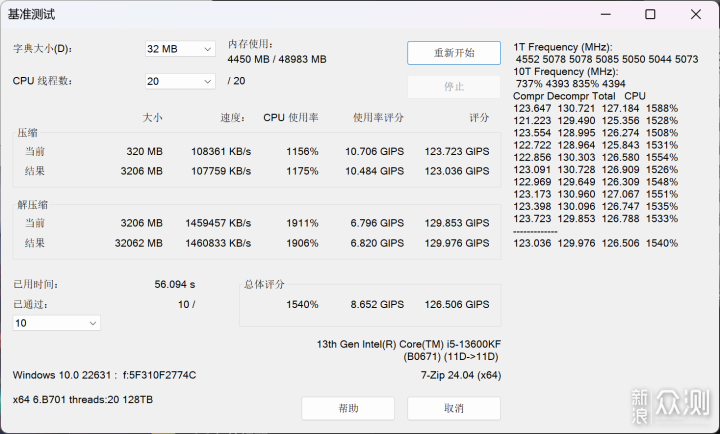This screenshot has width=720, height=434.
Task: Click the disabled 停止 stop button
Action: click(x=454, y=86)
